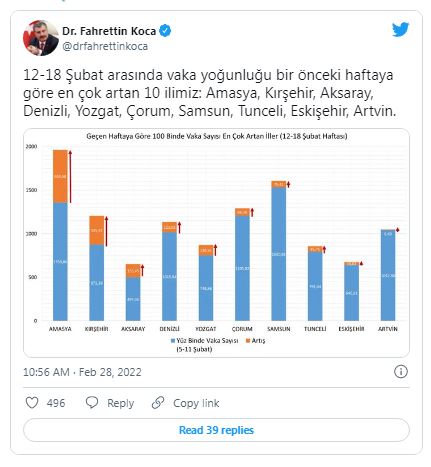The height and width of the screenshot is (467, 431).
Task: Open the tweet info circle icon
Action: tap(401, 371)
